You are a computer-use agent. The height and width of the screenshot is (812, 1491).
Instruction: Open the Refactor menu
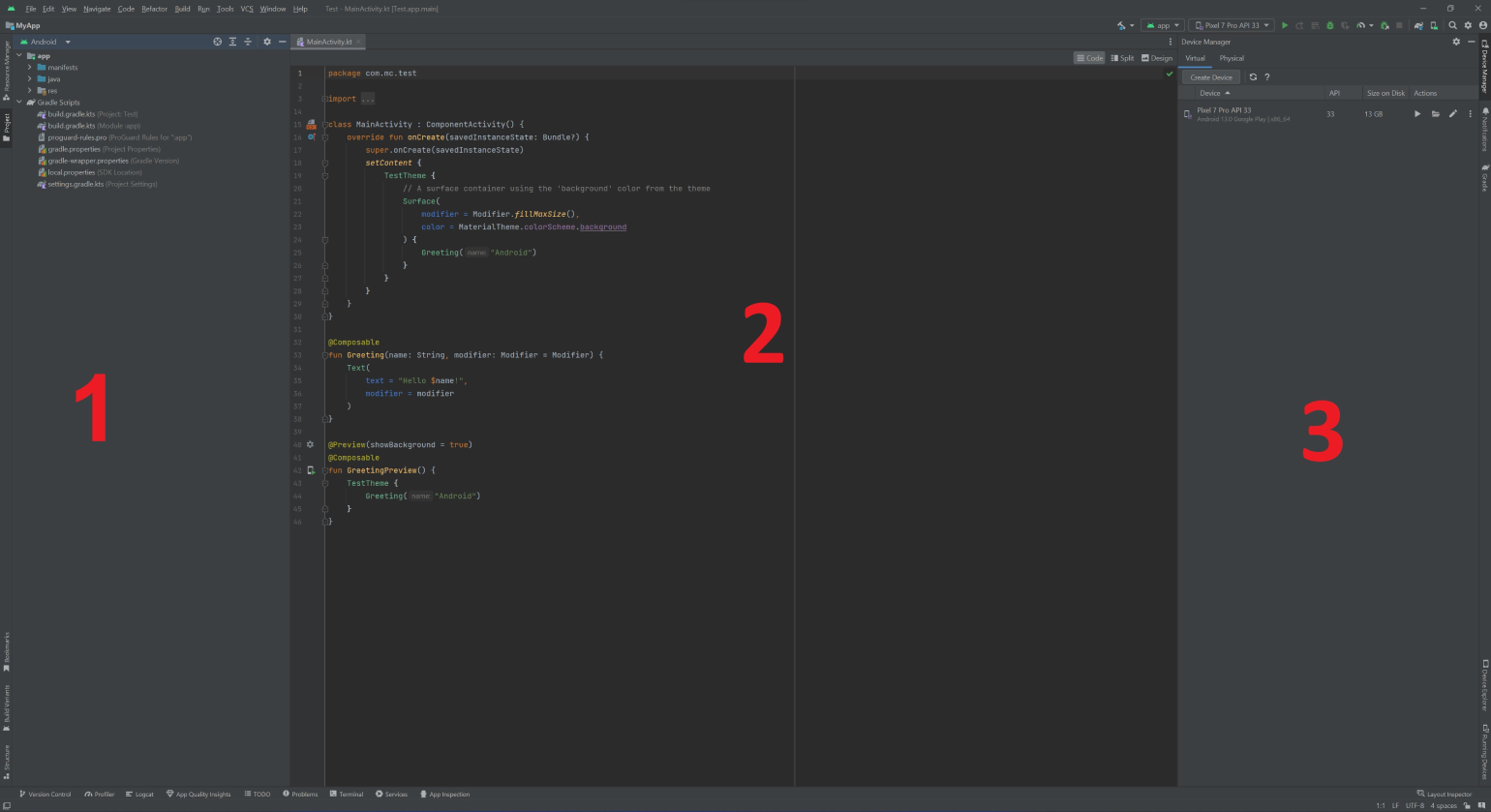(x=154, y=9)
